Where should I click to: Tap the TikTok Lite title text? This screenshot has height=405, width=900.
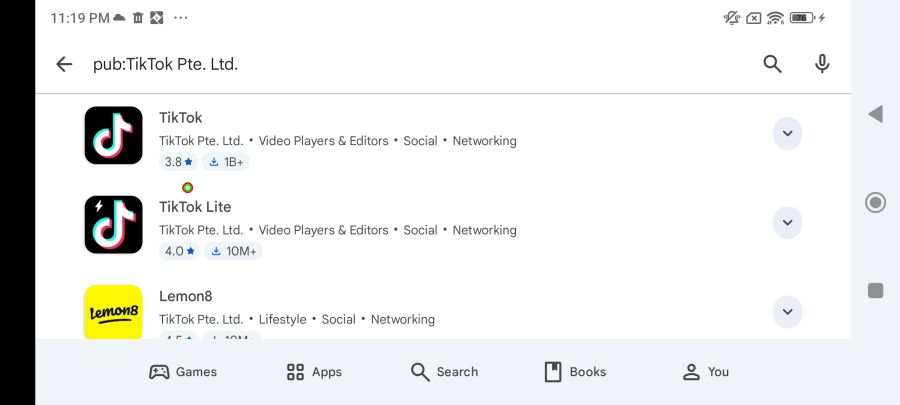tap(195, 207)
